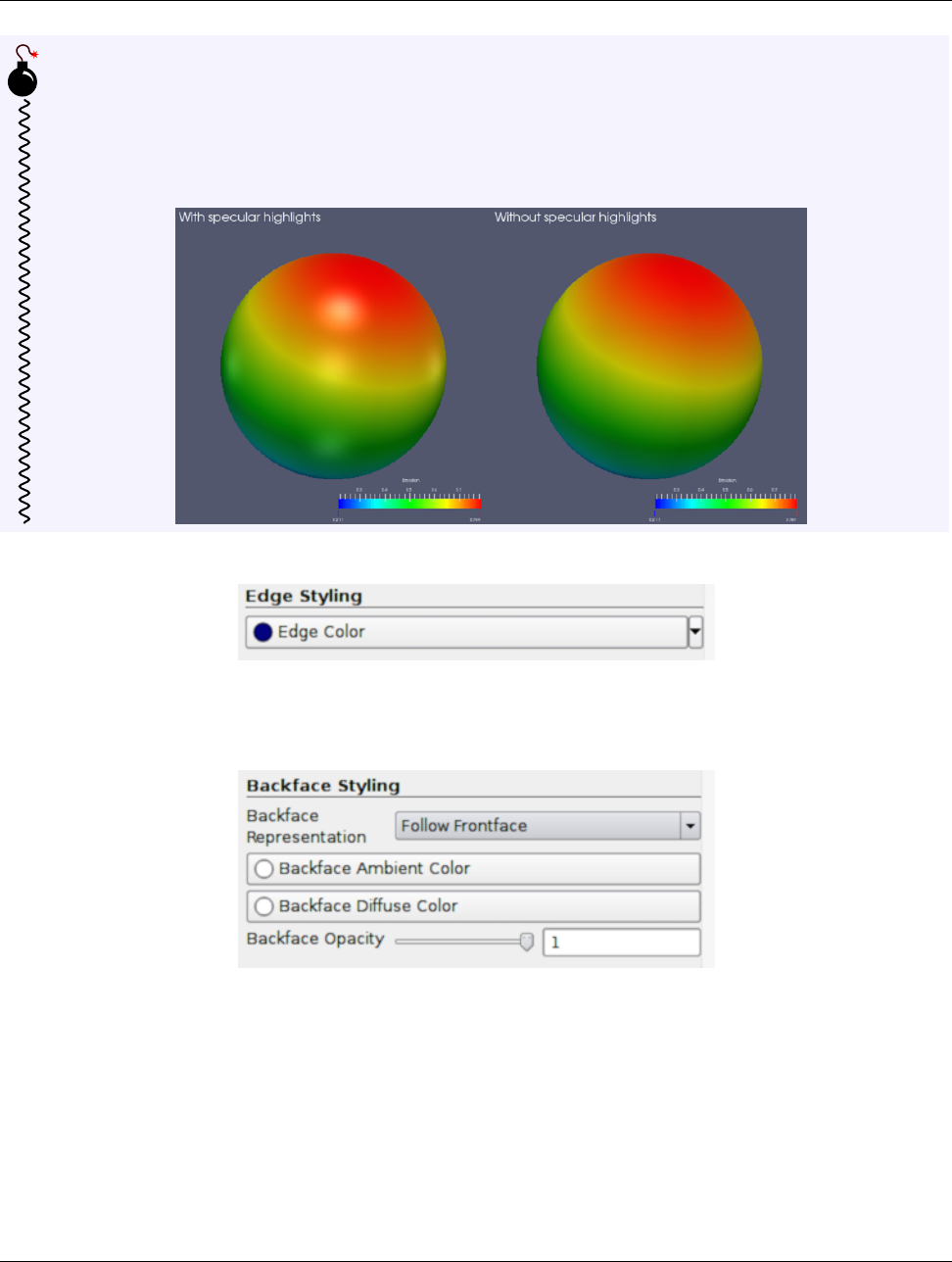Image resolution: width=952 pixels, height=1262 pixels.
Task: Click the Backface Ambient Color white swatch
Action: click(x=263, y=868)
